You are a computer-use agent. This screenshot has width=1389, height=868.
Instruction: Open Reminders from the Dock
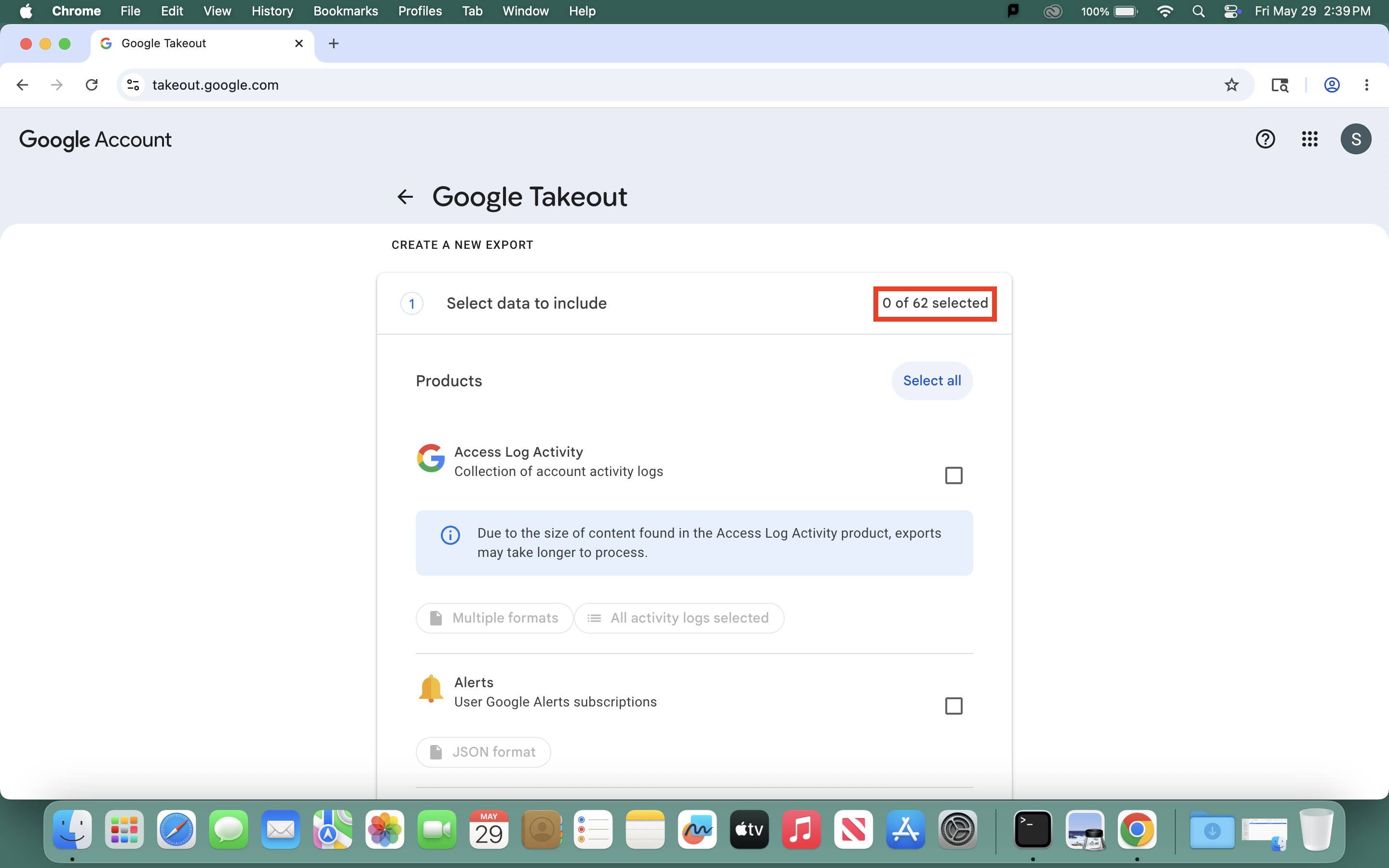point(593,829)
